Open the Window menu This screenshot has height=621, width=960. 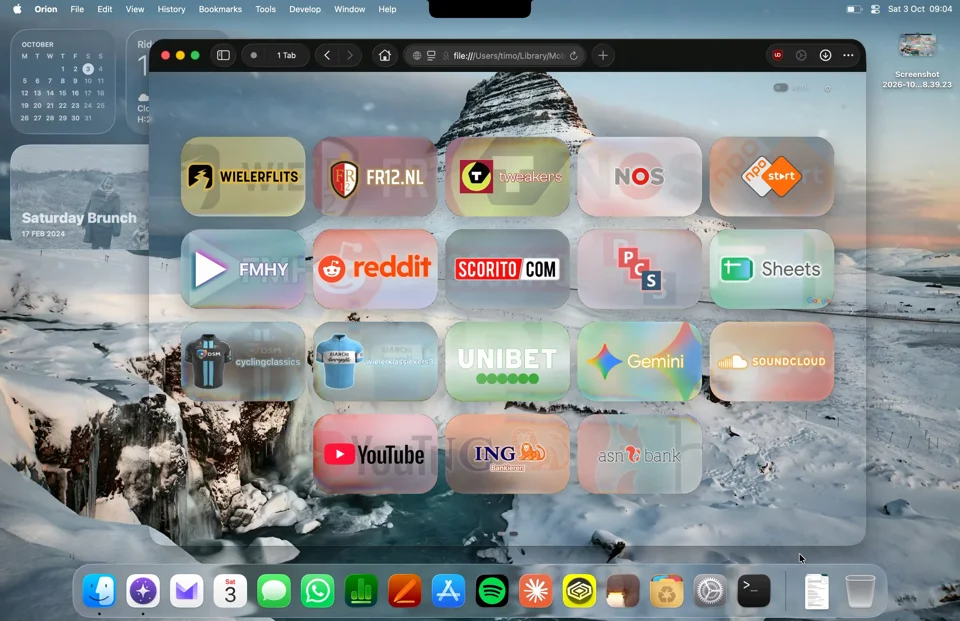click(350, 9)
